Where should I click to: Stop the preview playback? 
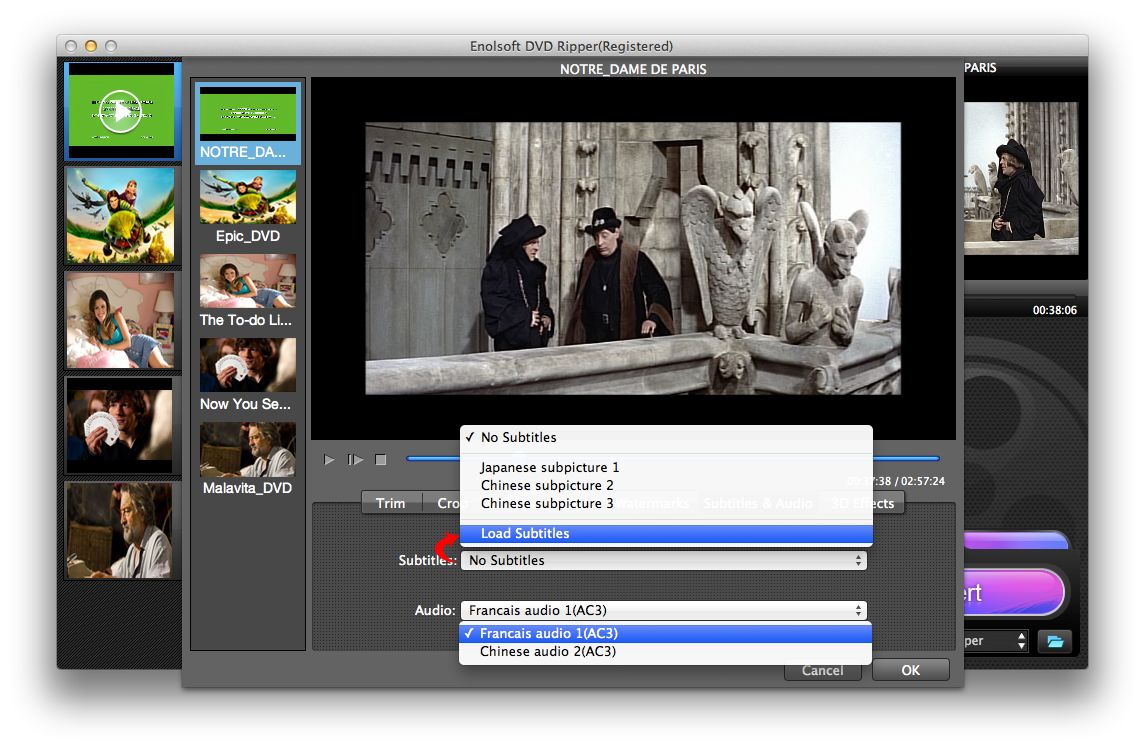pyautogui.click(x=380, y=459)
